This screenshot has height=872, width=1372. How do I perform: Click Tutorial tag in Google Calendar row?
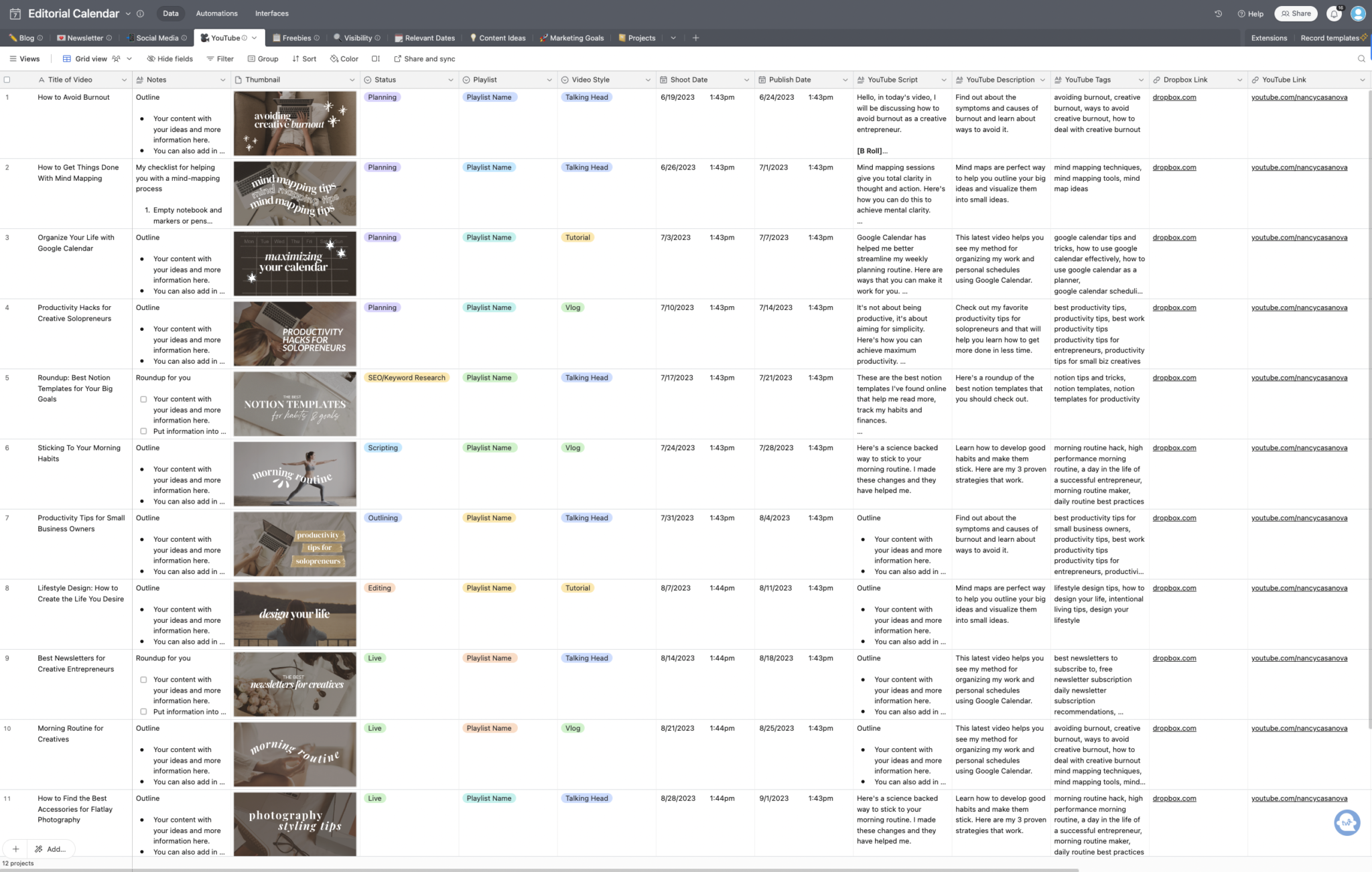coord(577,238)
